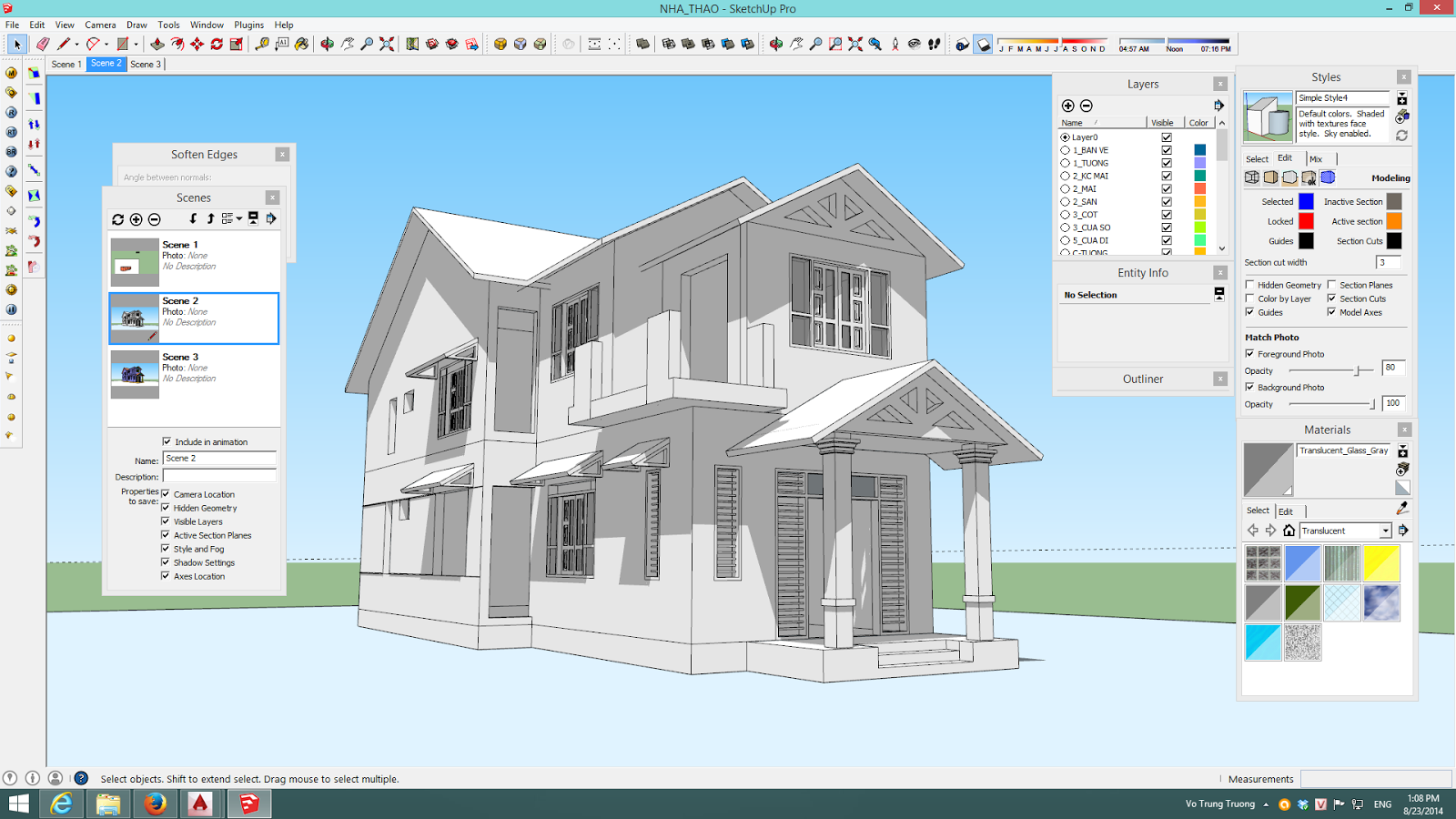Viewport: 1456px width, 819px height.
Task: Select the sample paint eyedropper in Materials panel
Action: [x=1402, y=508]
